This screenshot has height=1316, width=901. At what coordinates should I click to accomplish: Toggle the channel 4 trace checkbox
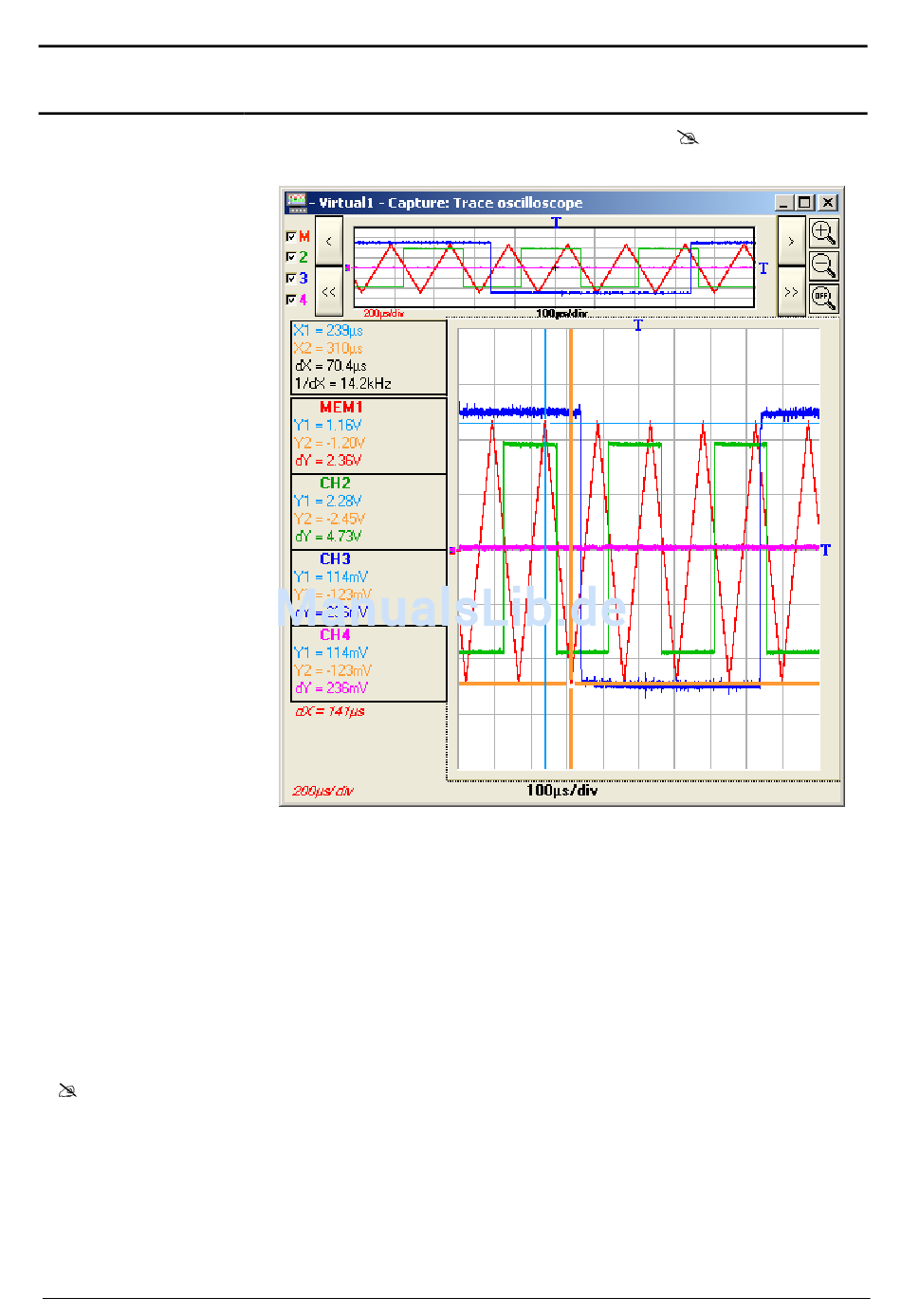290,300
